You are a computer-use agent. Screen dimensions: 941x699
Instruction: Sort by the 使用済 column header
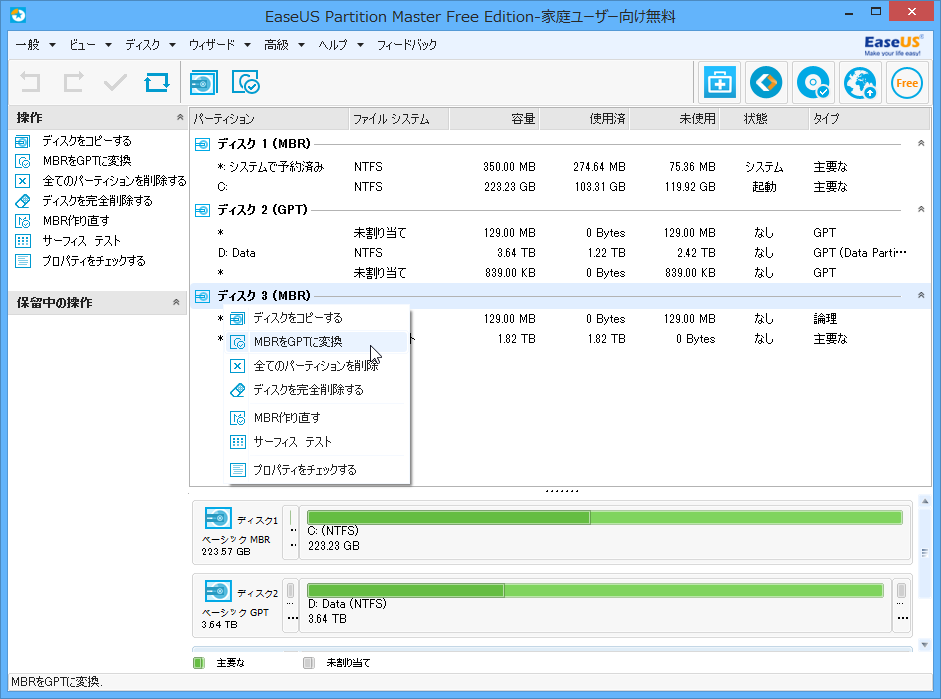point(585,119)
